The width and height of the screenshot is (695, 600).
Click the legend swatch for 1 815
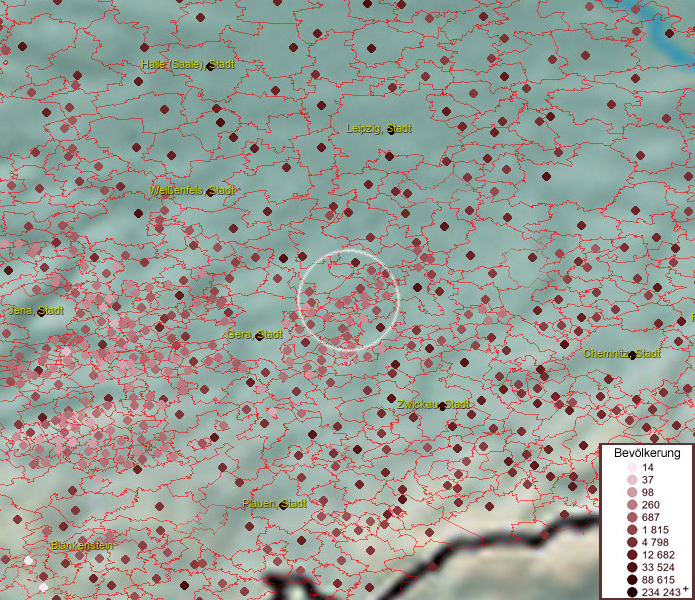coord(632,530)
